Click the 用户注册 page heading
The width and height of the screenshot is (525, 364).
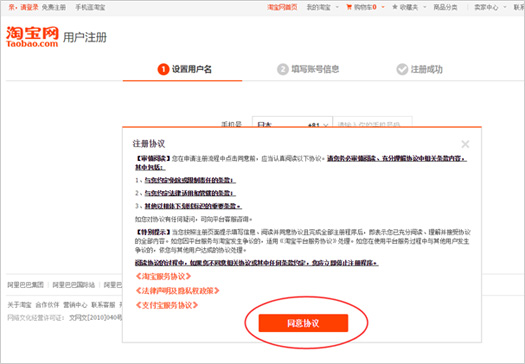[x=85, y=37]
